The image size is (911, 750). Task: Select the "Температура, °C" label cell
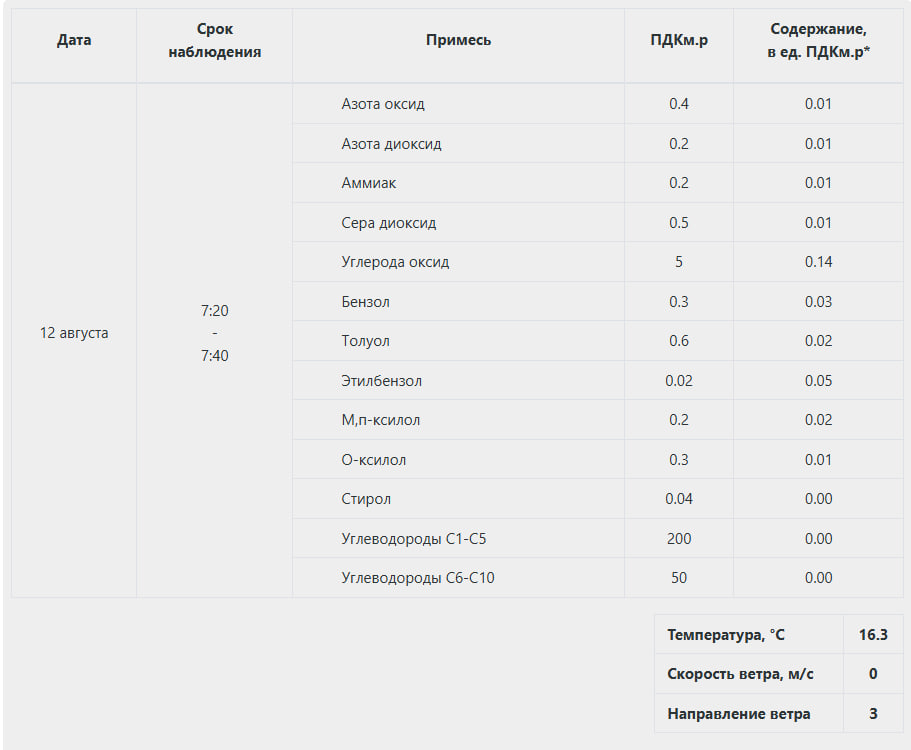click(x=726, y=635)
